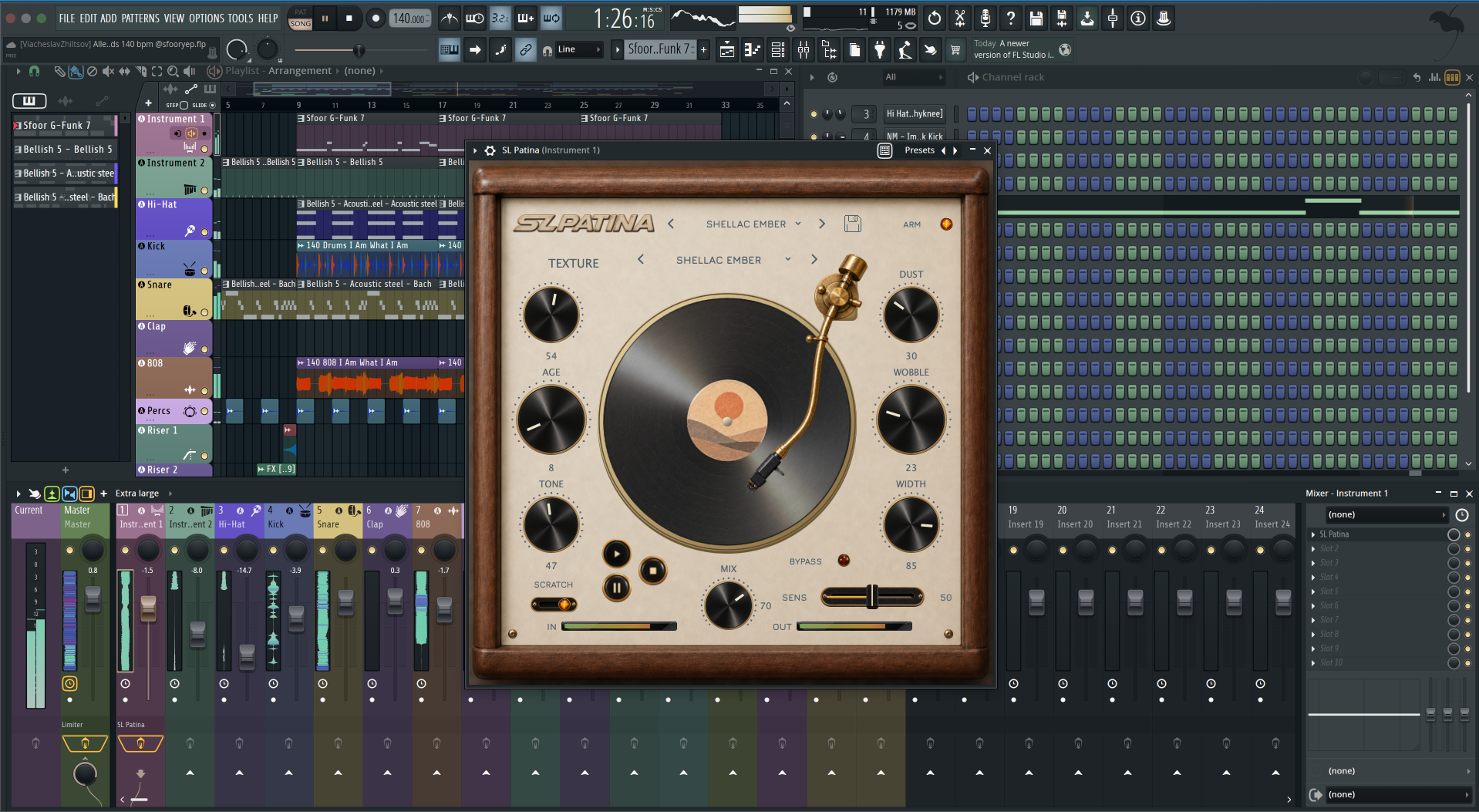Open pattern selector Sfoor..Funk 7
The width and height of the screenshot is (1479, 812).
pos(659,49)
